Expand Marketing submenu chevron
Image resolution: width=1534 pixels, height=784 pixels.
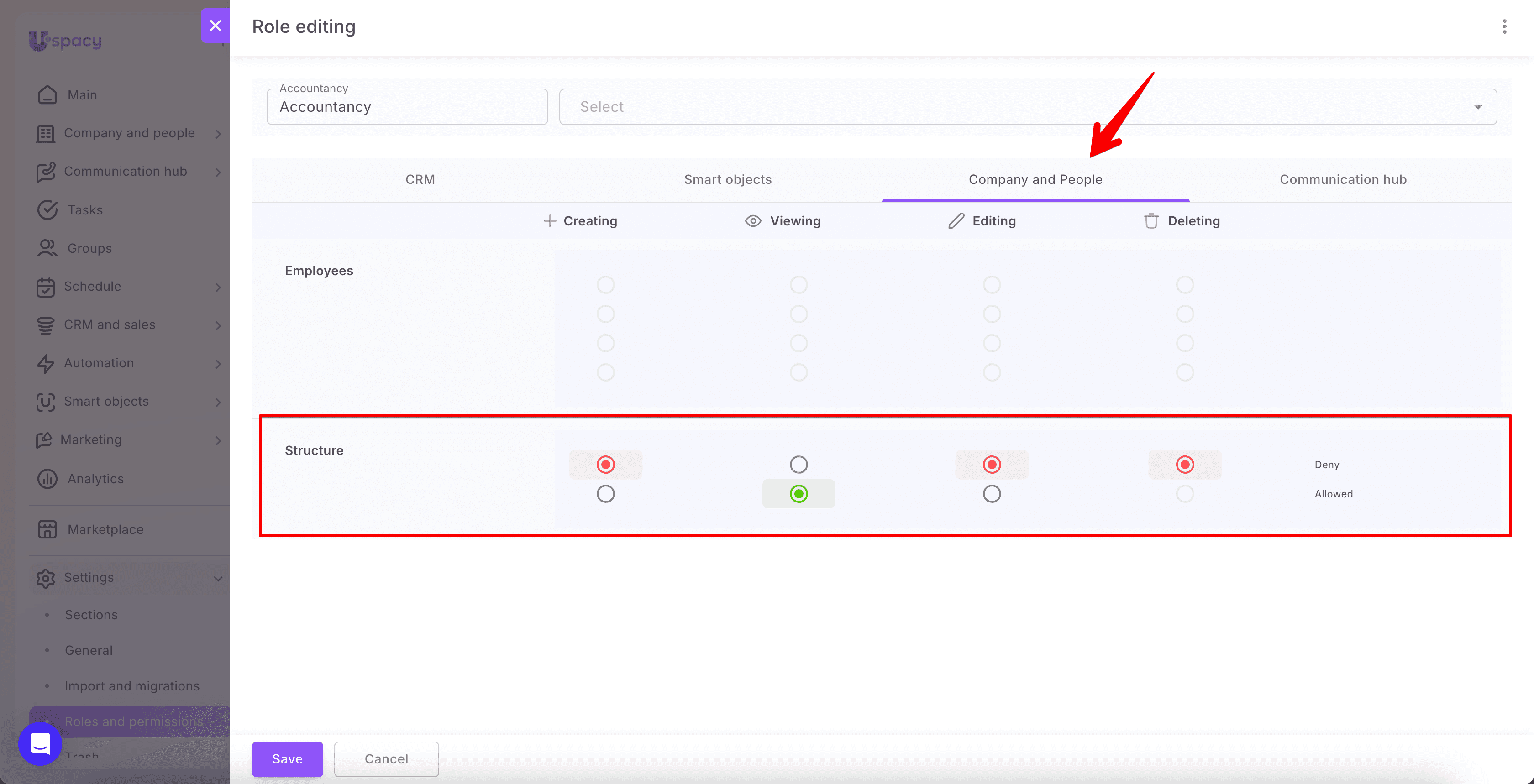(219, 440)
